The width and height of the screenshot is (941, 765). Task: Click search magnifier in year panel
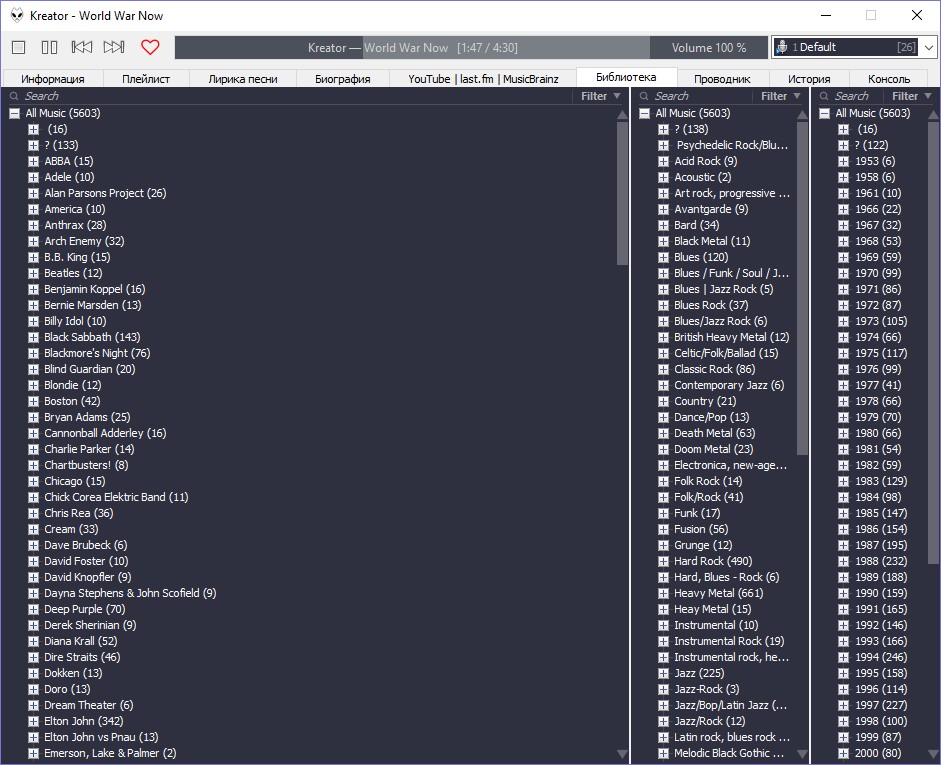coord(824,96)
